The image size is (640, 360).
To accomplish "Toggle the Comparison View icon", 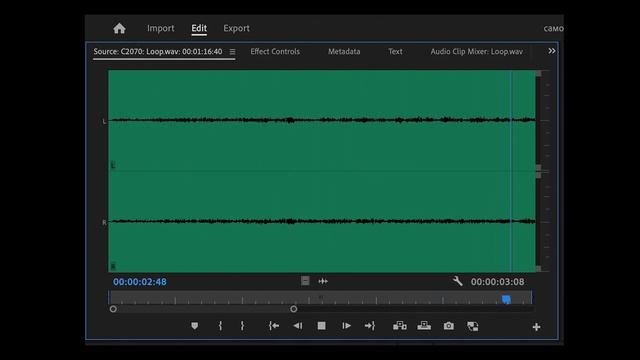I will pos(473,326).
